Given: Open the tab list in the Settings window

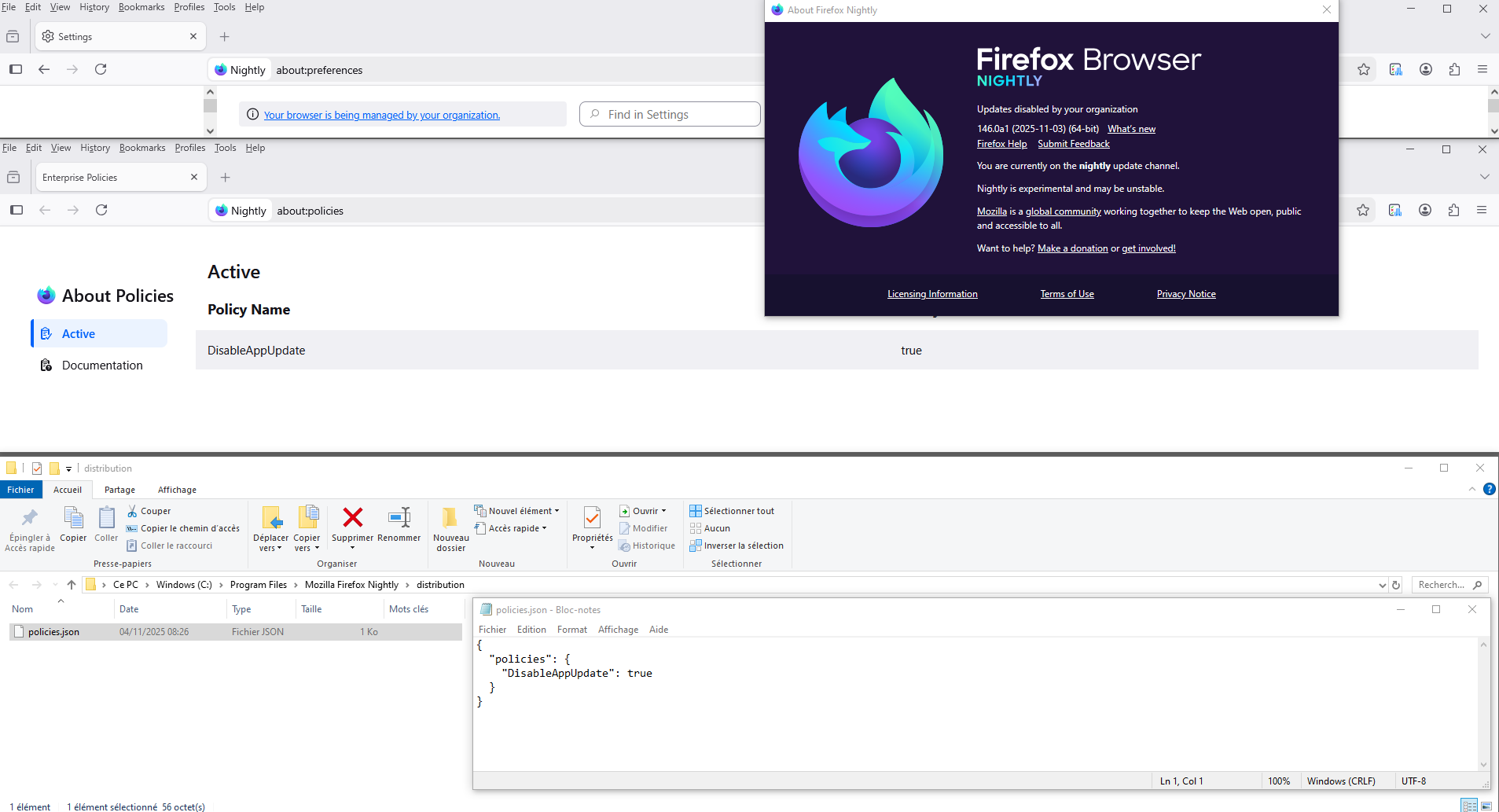Looking at the screenshot, I should coord(1485,36).
